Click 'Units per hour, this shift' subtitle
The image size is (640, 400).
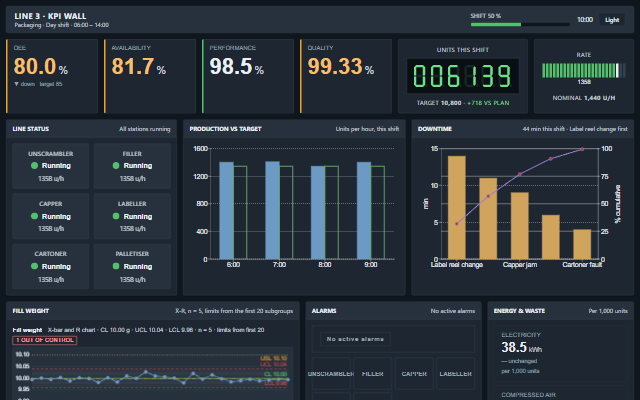pyautogui.click(x=367, y=129)
